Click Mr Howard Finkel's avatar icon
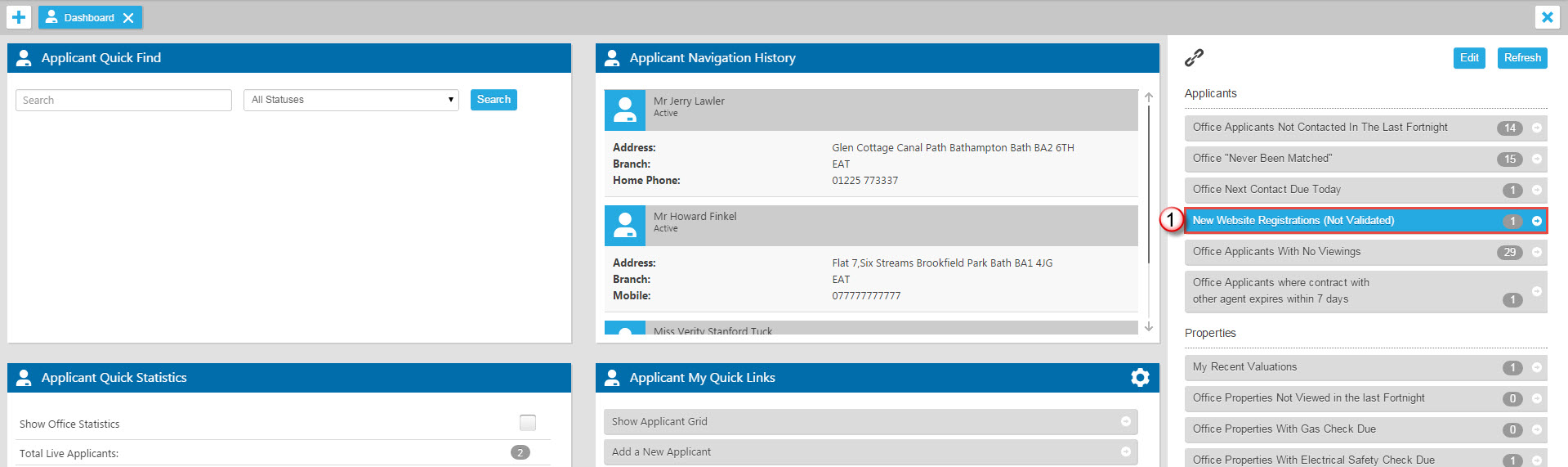 [x=625, y=225]
